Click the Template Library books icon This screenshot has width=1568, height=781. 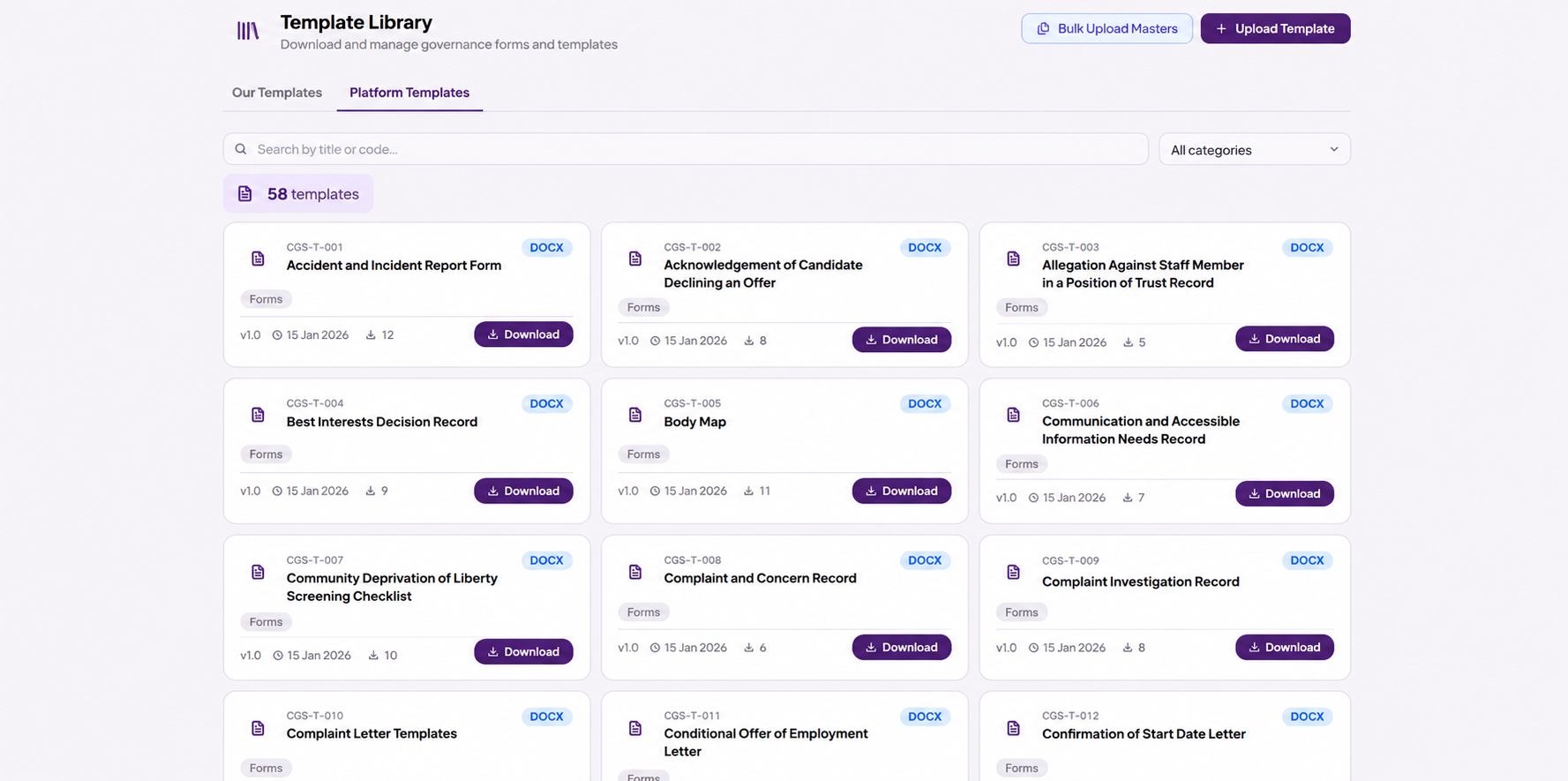pos(248,31)
